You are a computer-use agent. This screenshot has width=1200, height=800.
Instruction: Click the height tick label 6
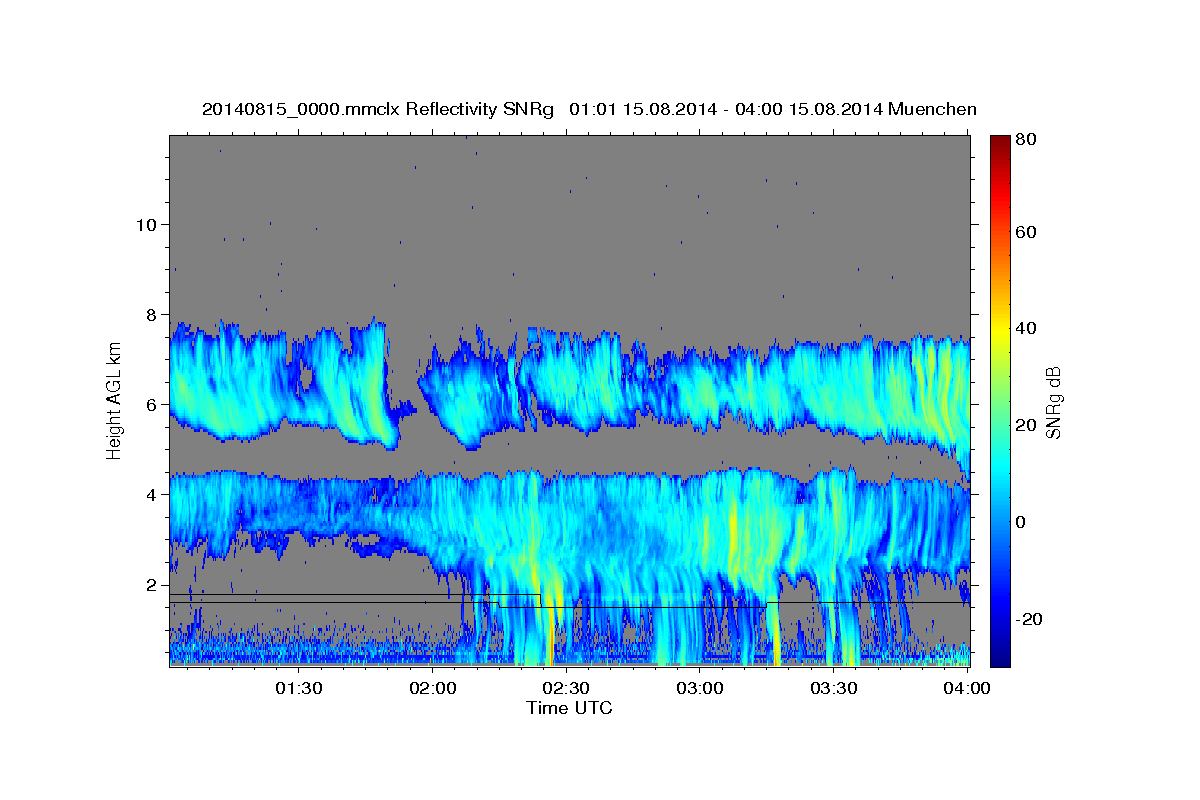point(152,404)
